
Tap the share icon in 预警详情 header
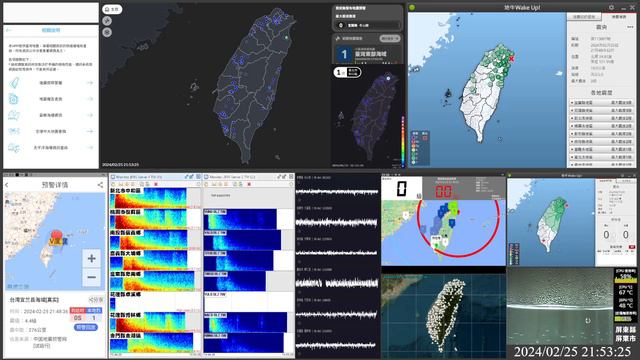(100, 185)
